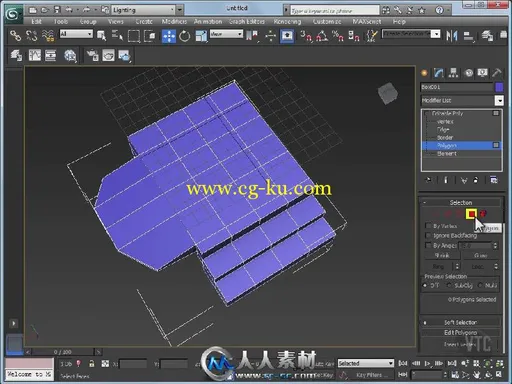The height and width of the screenshot is (384, 512).
Task: Switch to the Hierarchy command panel tab
Action: pos(453,73)
